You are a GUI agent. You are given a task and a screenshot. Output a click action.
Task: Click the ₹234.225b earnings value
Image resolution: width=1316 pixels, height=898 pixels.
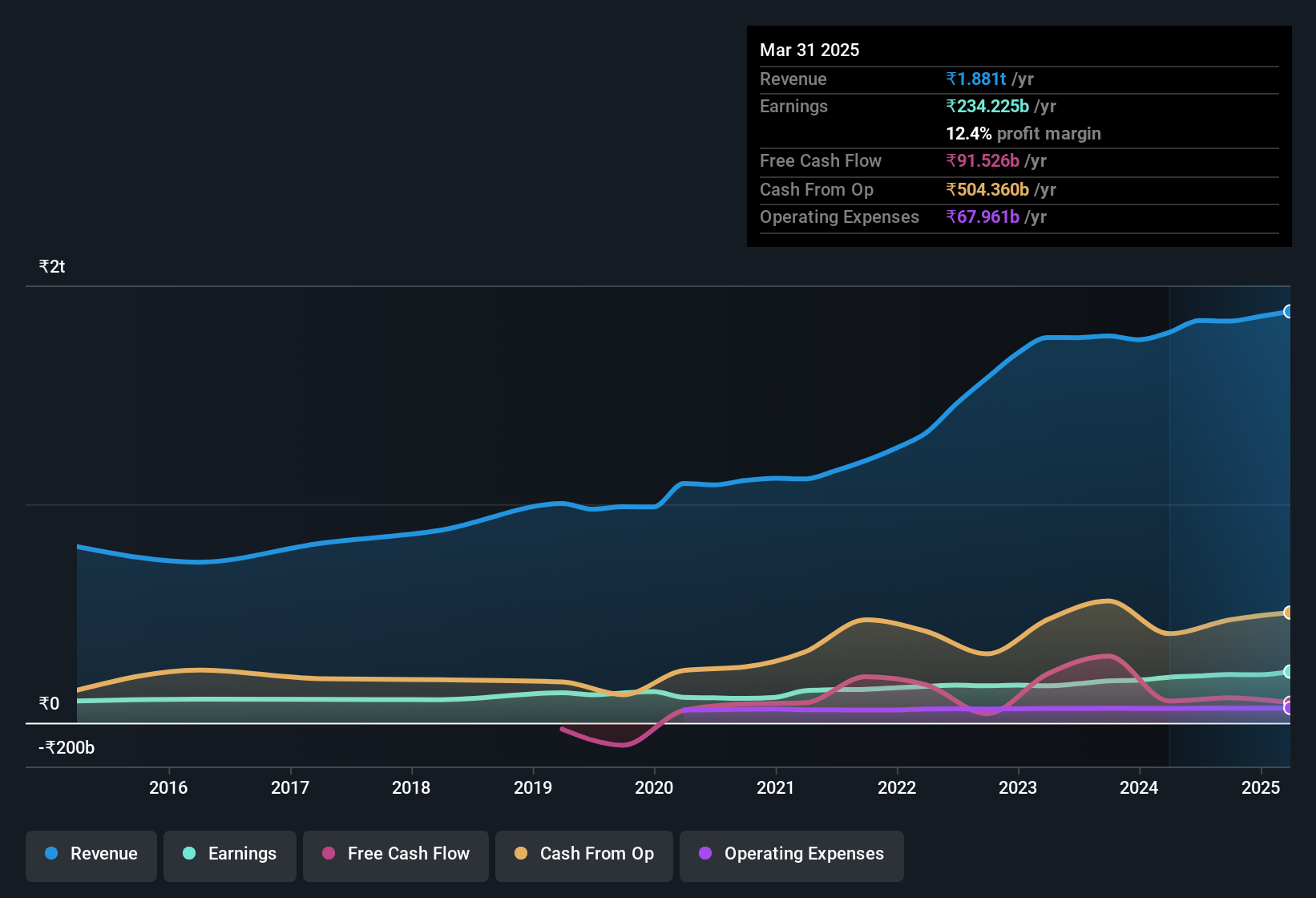[x=987, y=106]
